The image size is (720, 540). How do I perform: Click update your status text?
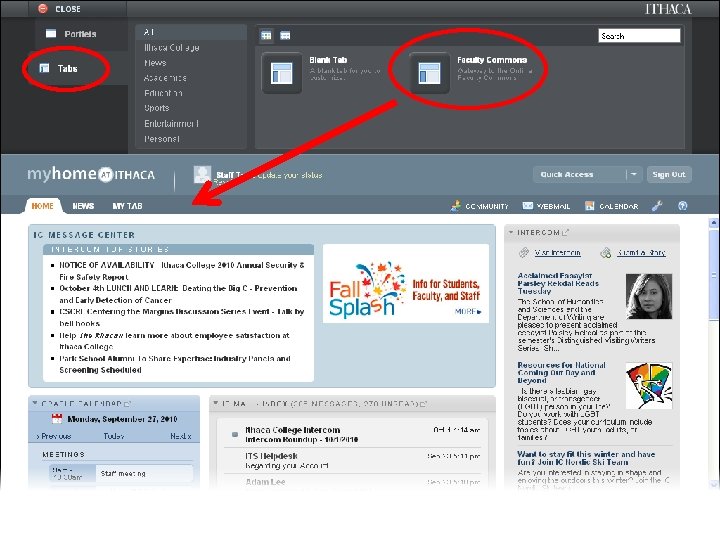pyautogui.click(x=290, y=175)
